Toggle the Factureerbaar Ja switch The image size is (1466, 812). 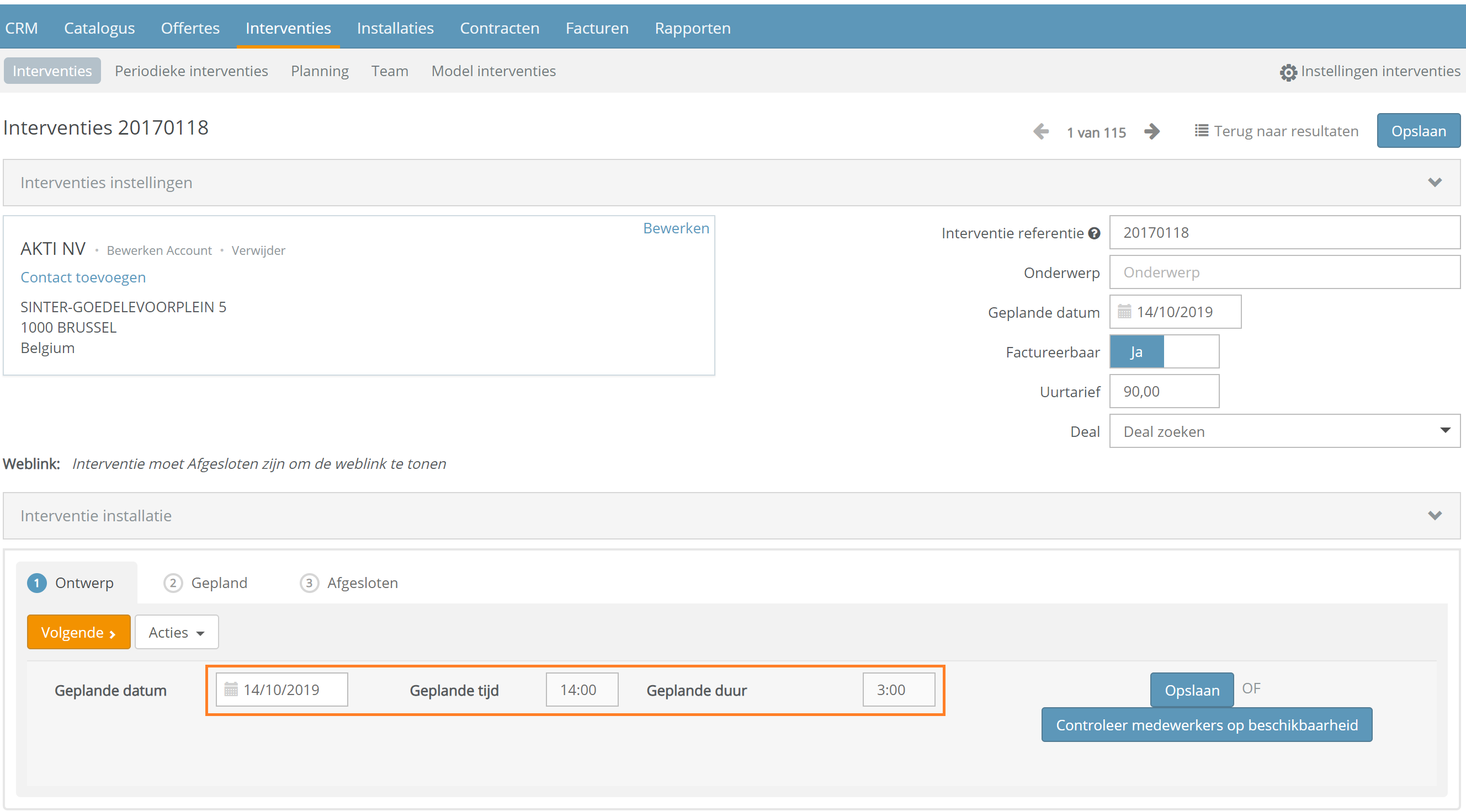[x=1164, y=352]
